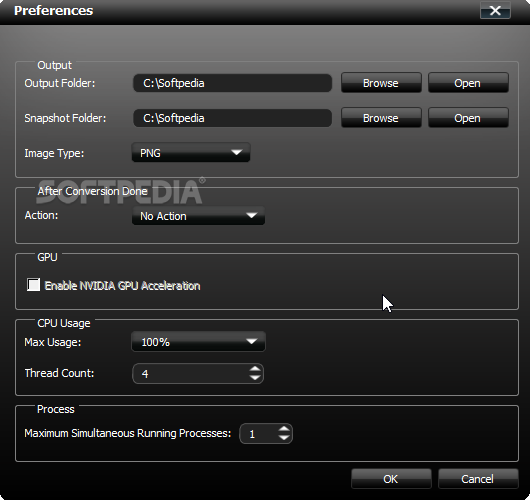Decrease Maximum Simultaneous Running Processes value
This screenshot has height=500, width=530.
pos(284,438)
